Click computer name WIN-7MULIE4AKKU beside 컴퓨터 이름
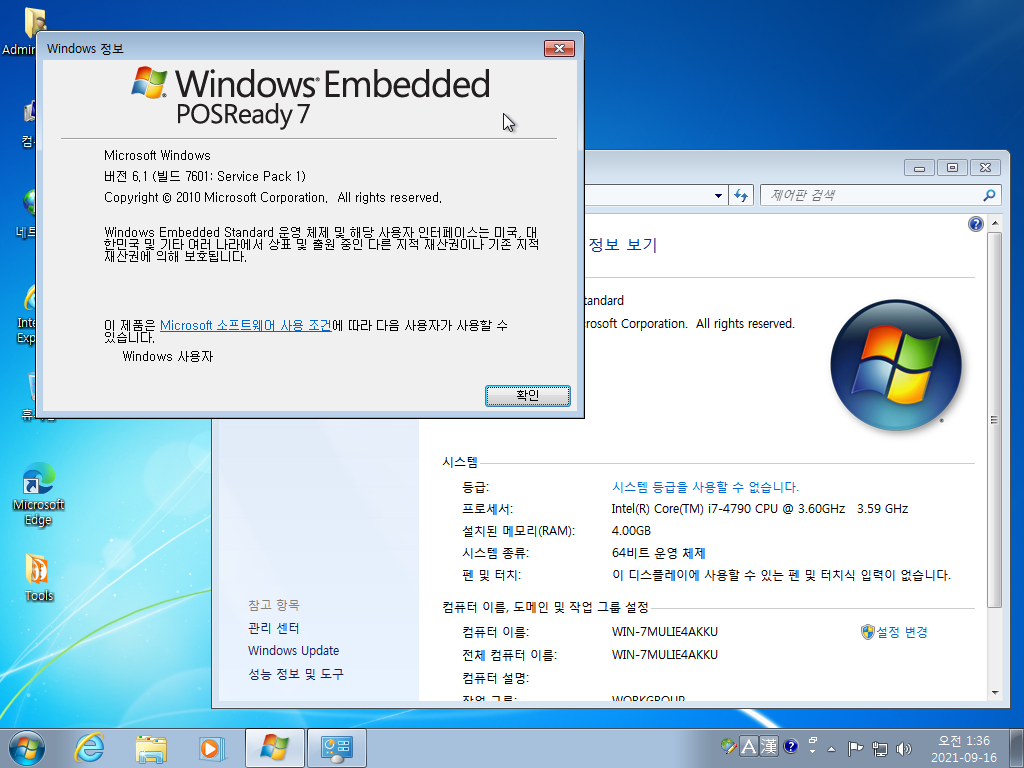 [x=665, y=632]
